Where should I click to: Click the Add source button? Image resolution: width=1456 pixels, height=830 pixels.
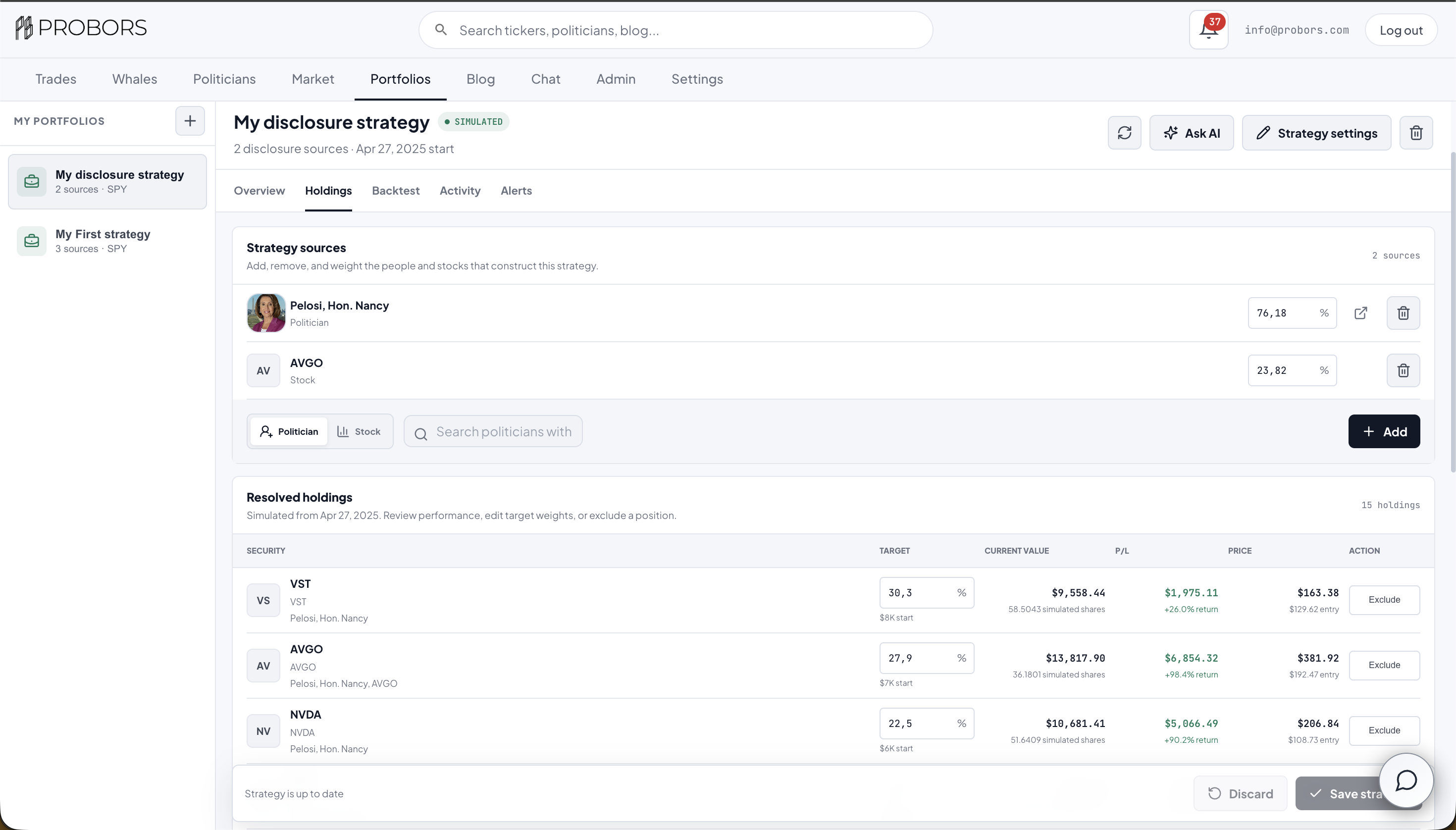pyautogui.click(x=1384, y=431)
